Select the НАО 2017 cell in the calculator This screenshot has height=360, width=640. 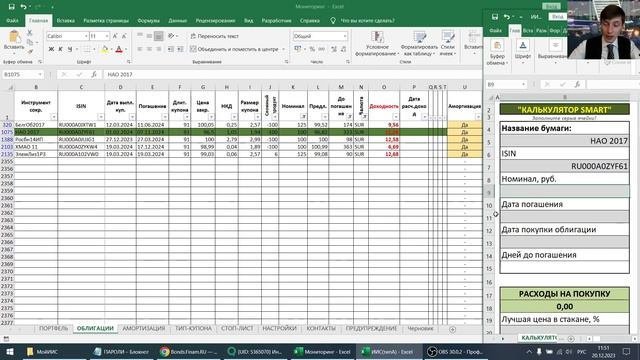[x=564, y=141]
